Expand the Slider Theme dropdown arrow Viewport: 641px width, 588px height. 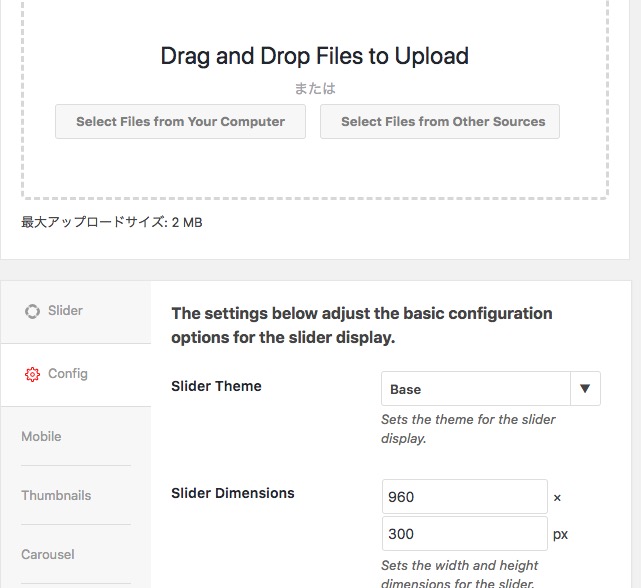[585, 388]
